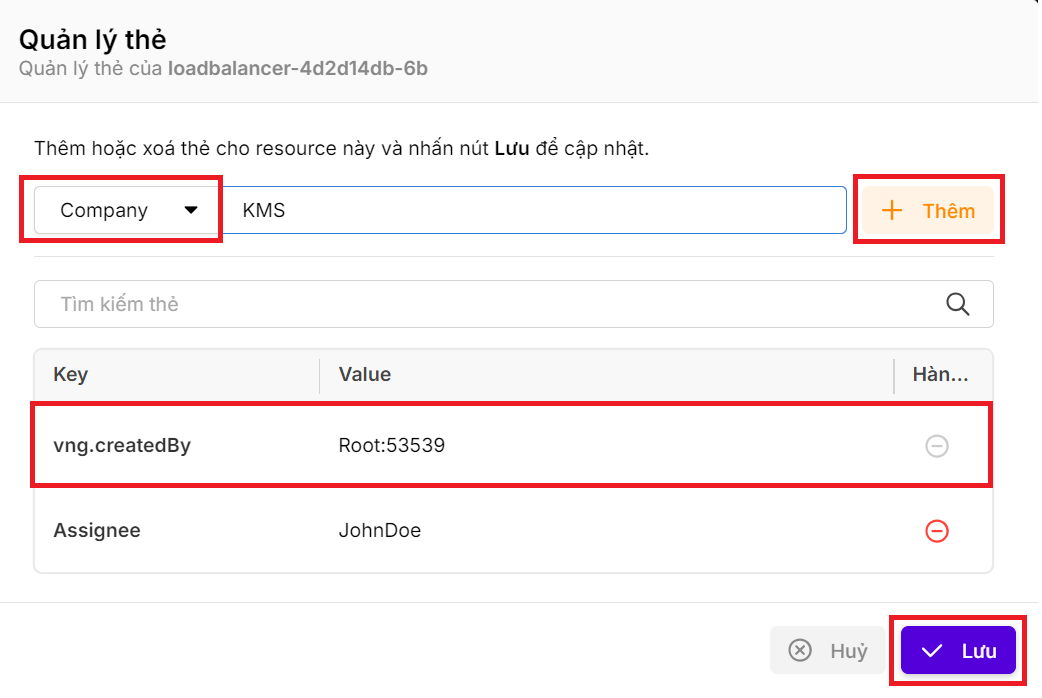The width and height of the screenshot is (1042, 698).
Task: Click greyed-out minus icon on vng.createdBy row
Action: click(x=937, y=446)
